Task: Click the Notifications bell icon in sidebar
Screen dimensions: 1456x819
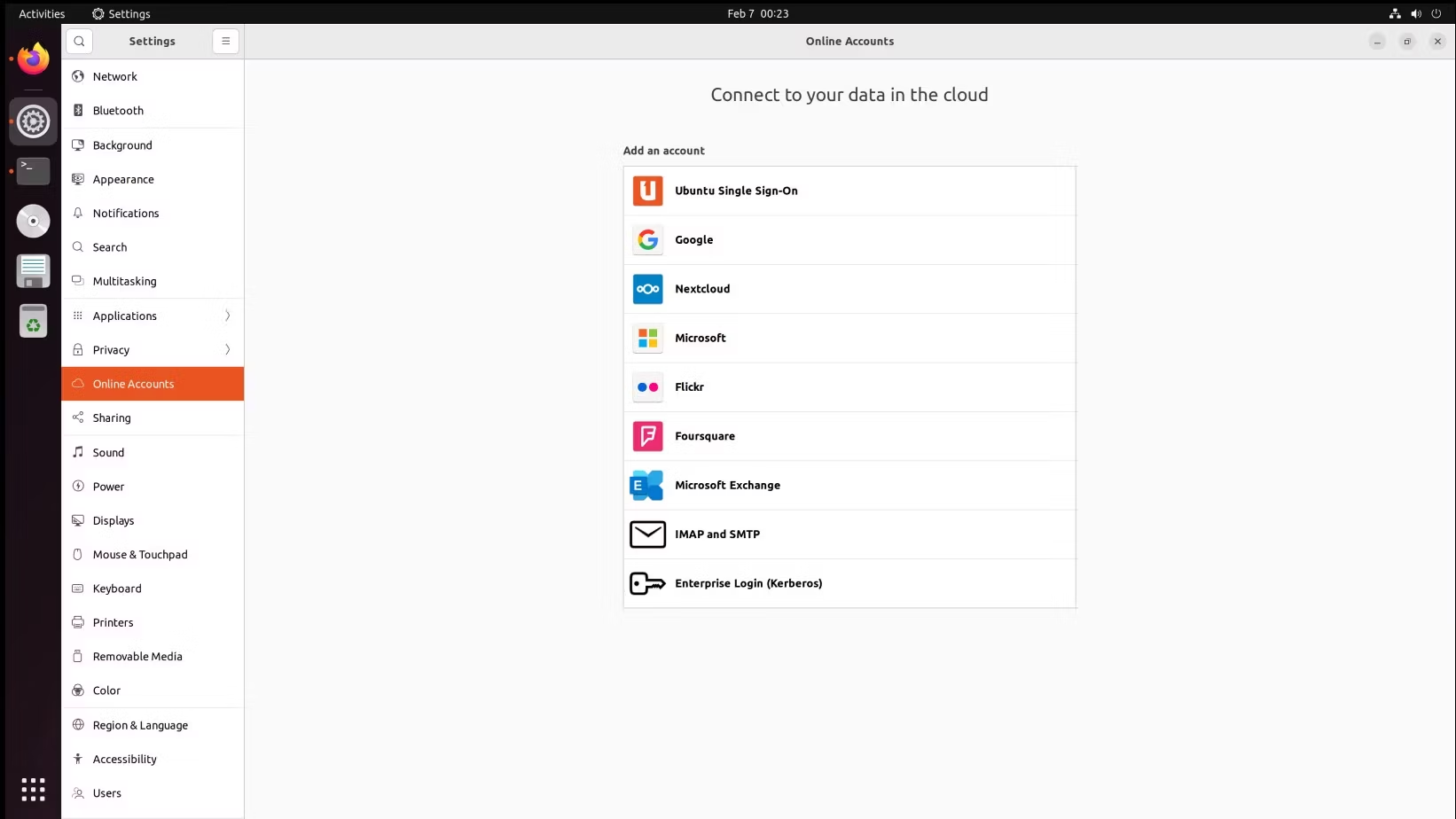Action: [x=78, y=213]
